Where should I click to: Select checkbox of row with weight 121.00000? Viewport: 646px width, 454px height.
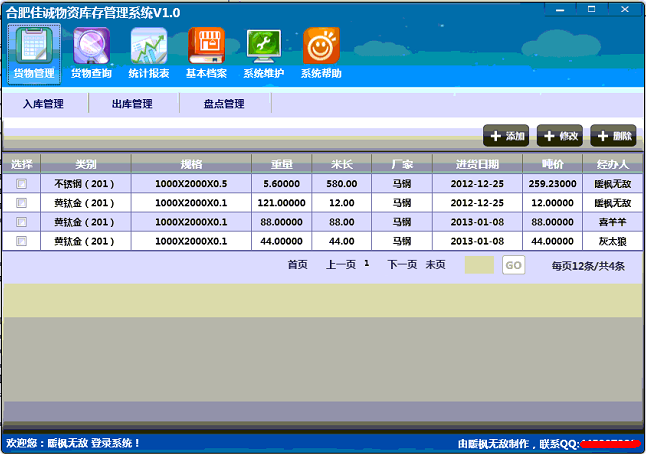pos(21,203)
